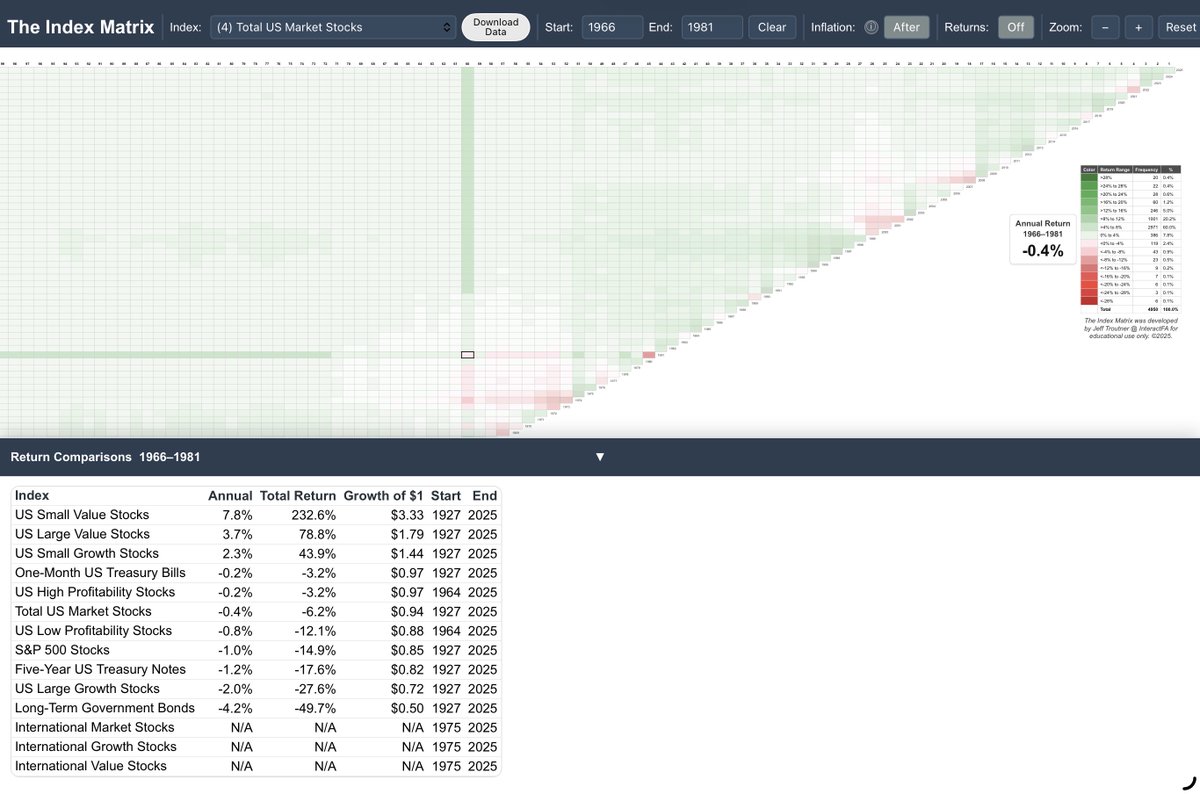Image resolution: width=1200 pixels, height=794 pixels.
Task: Select the International Value Stocks row
Action: 256,766
